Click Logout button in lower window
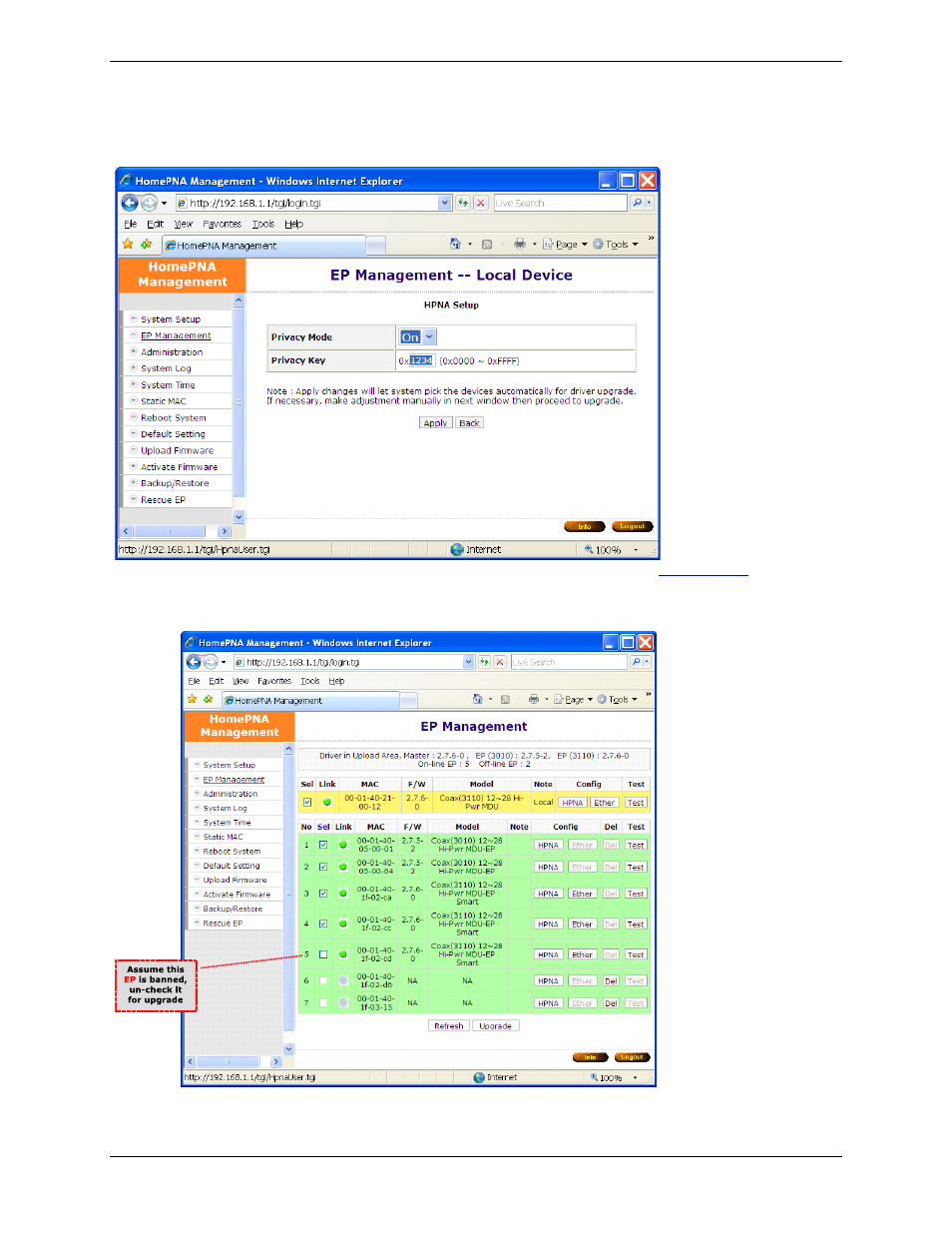Image resolution: width=952 pixels, height=1233 pixels. click(632, 1057)
